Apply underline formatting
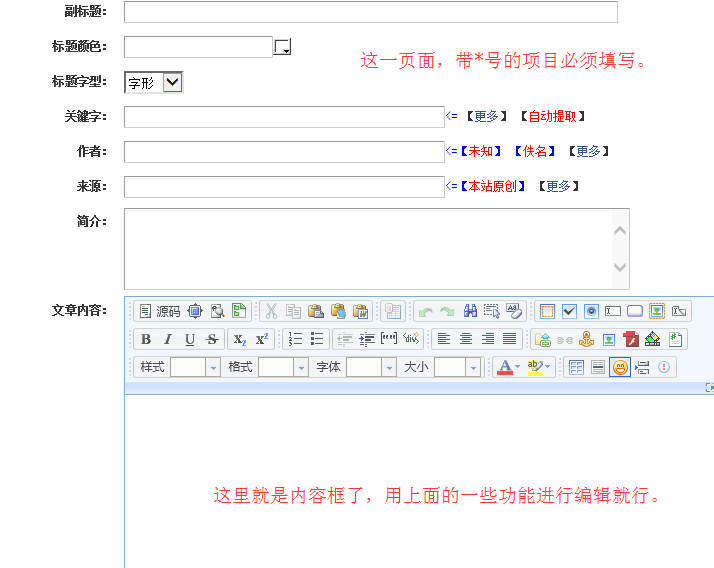Screen dimensions: 714x568 tap(190, 339)
